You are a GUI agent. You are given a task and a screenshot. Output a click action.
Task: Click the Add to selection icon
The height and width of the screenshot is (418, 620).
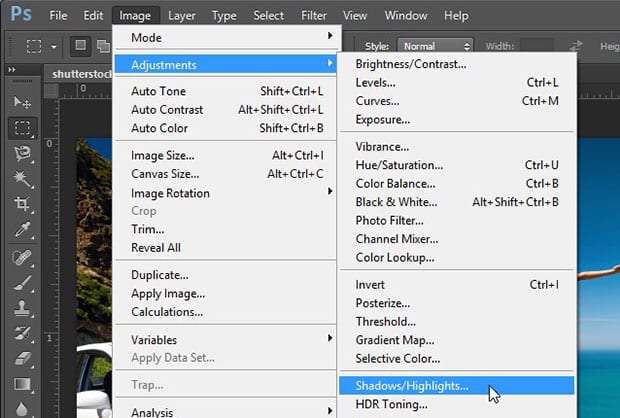(104, 46)
